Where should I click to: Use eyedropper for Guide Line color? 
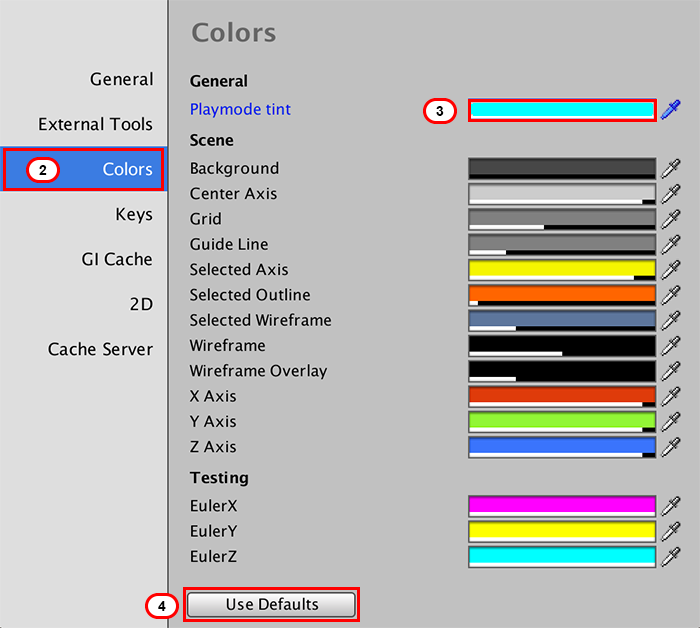tap(671, 244)
